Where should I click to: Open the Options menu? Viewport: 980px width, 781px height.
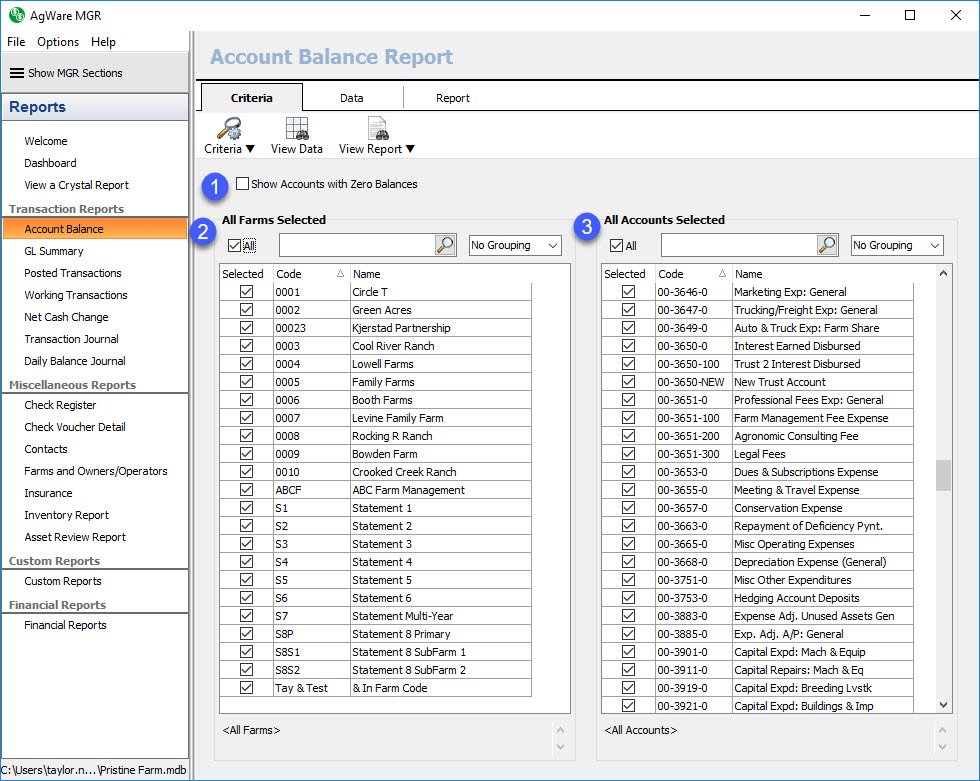pyautogui.click(x=58, y=42)
